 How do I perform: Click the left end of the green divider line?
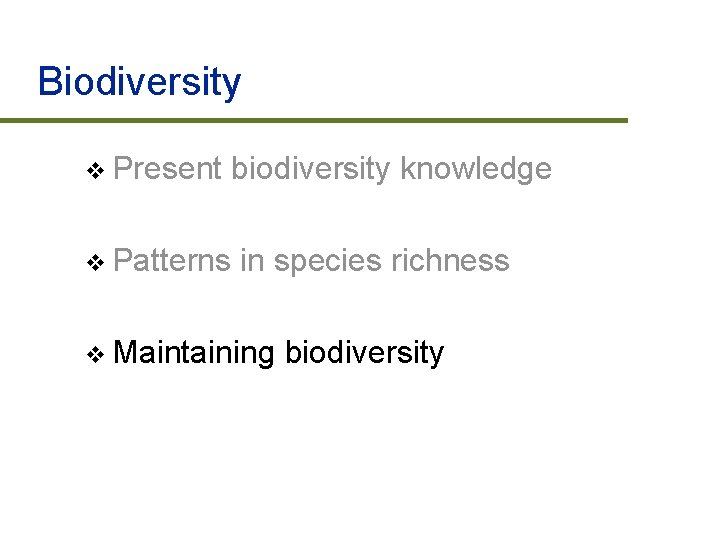point(5,121)
